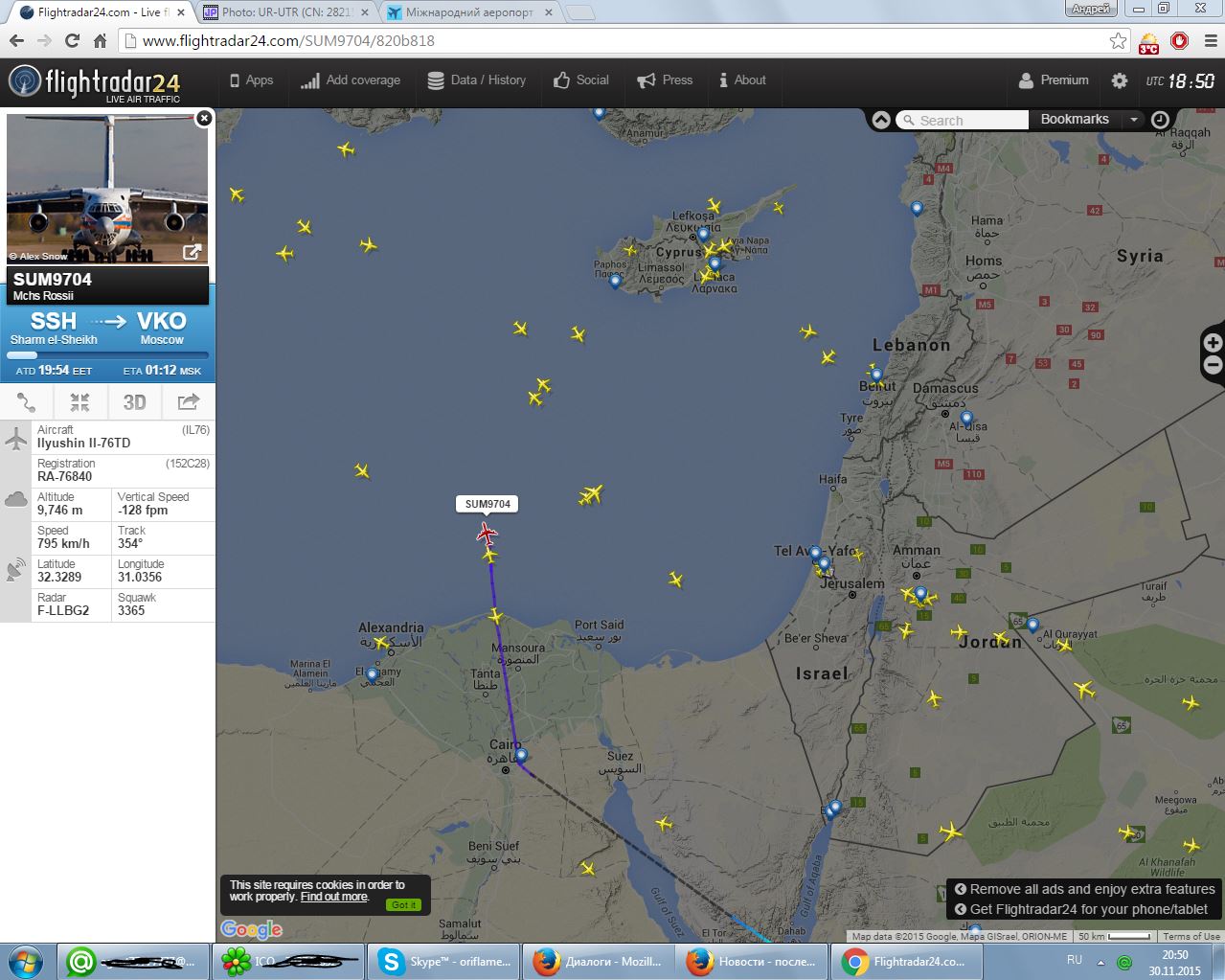
Task: Enlarge the aircraft photo via external link icon
Action: click(193, 252)
